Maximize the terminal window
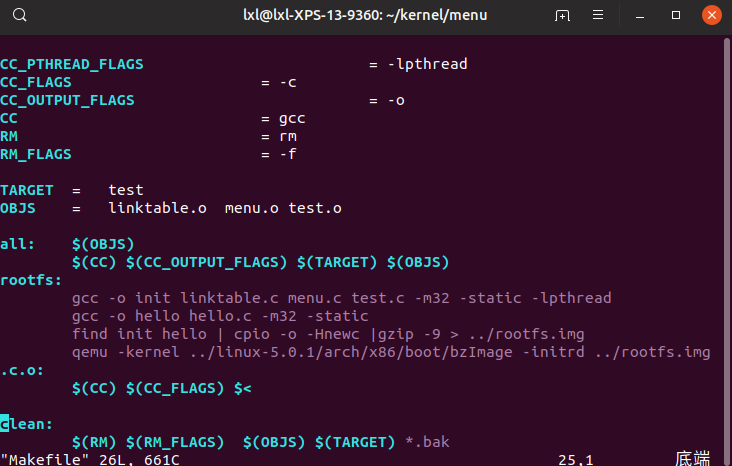 (x=676, y=15)
